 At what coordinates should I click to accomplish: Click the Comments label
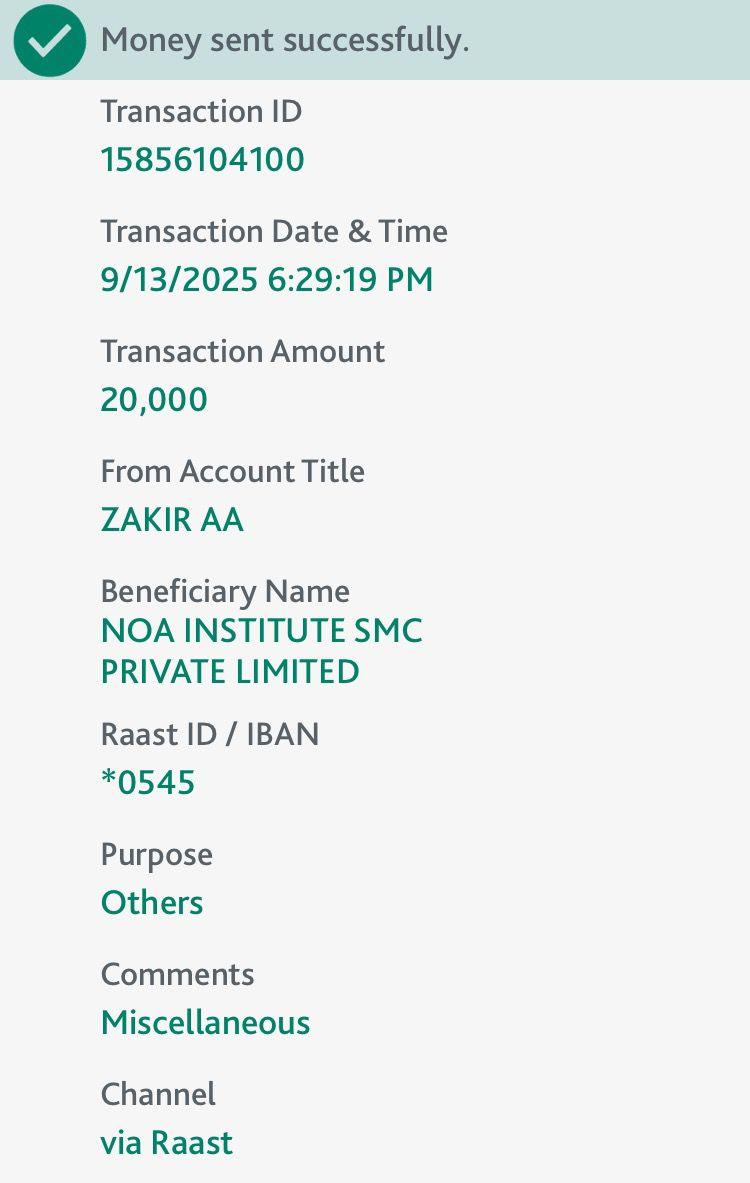click(x=178, y=975)
